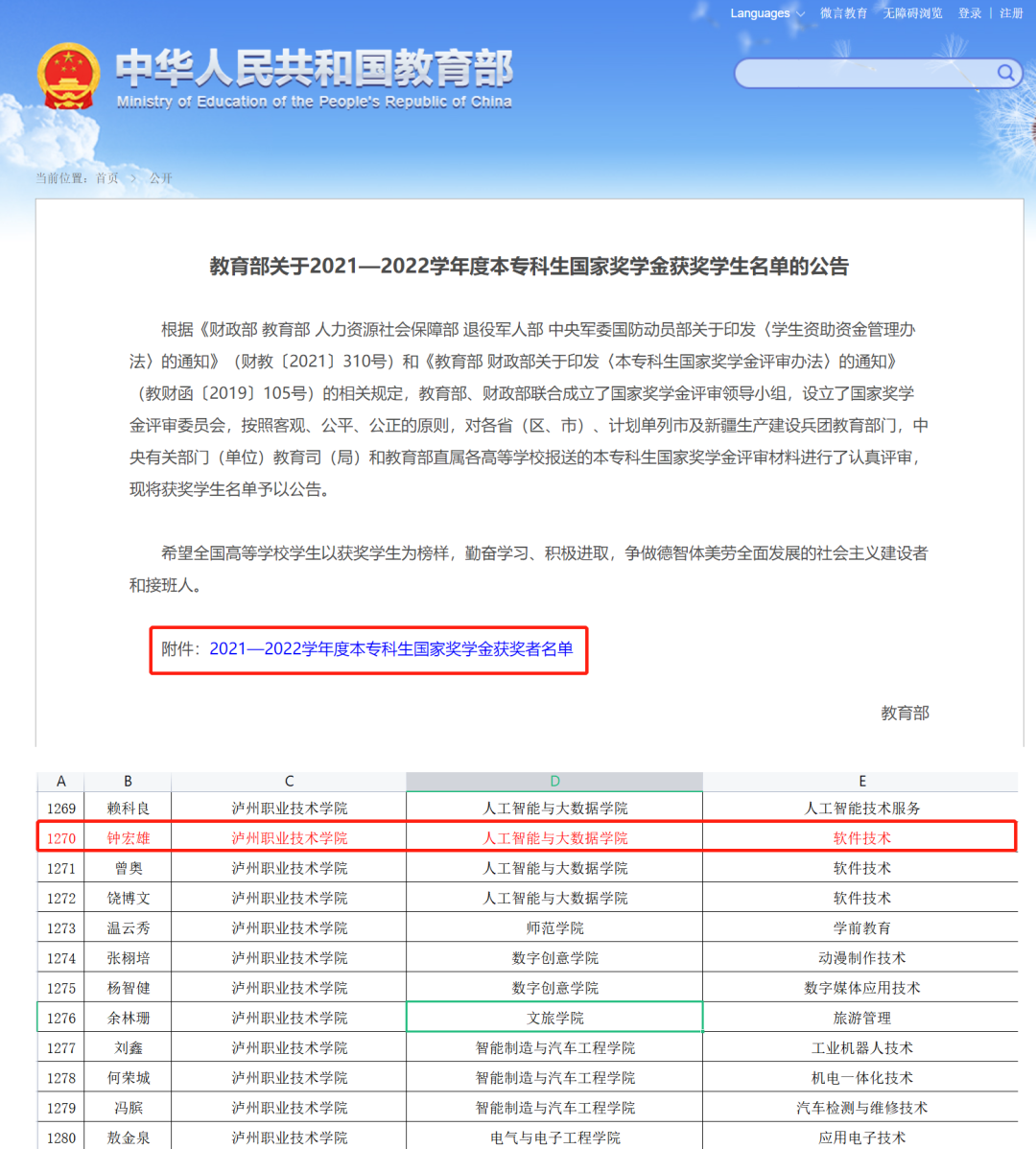Select the cell containing 1280
The width and height of the screenshot is (1036, 1149).
pos(60,1137)
